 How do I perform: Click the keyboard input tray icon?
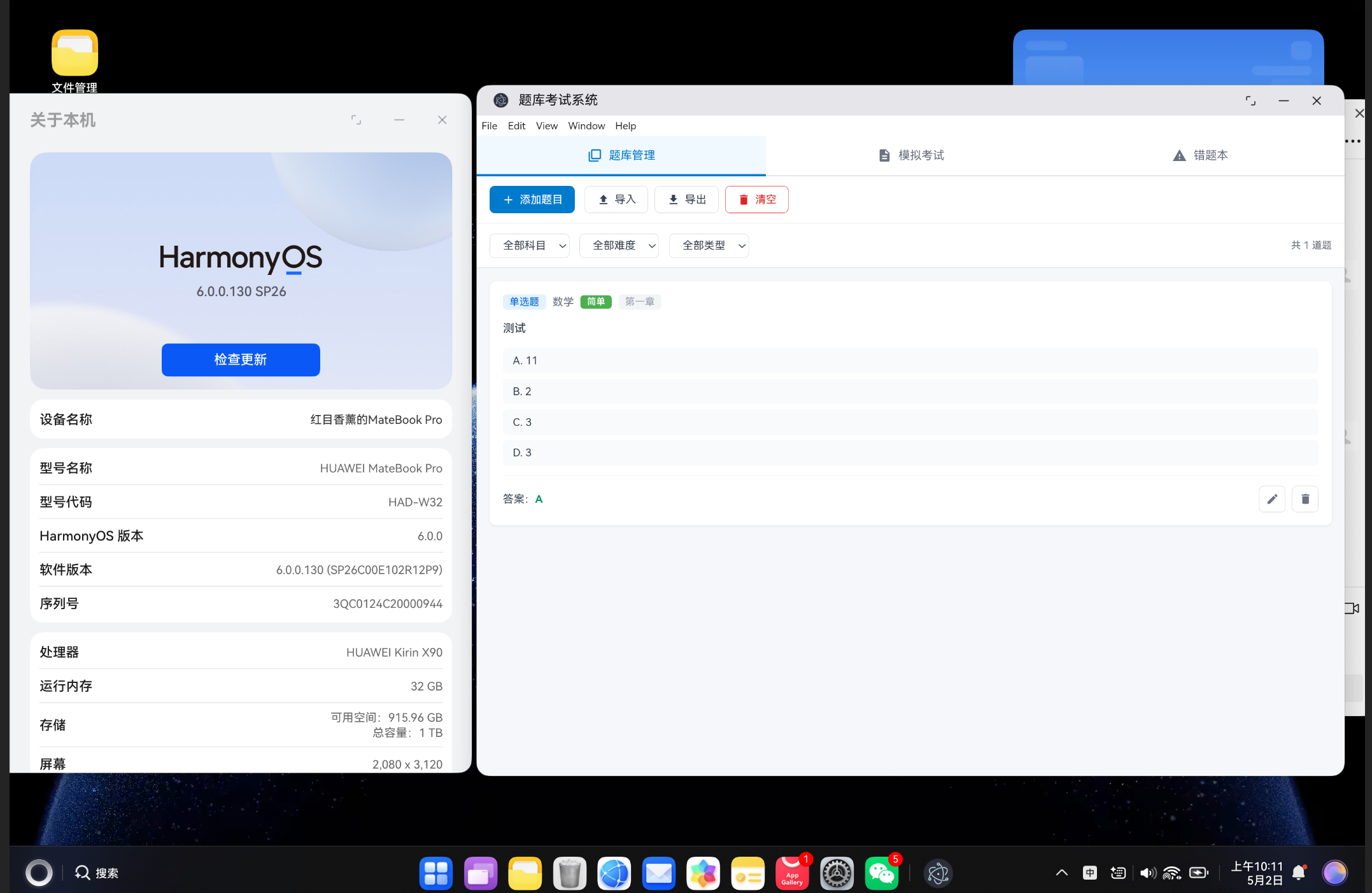coord(1119,873)
